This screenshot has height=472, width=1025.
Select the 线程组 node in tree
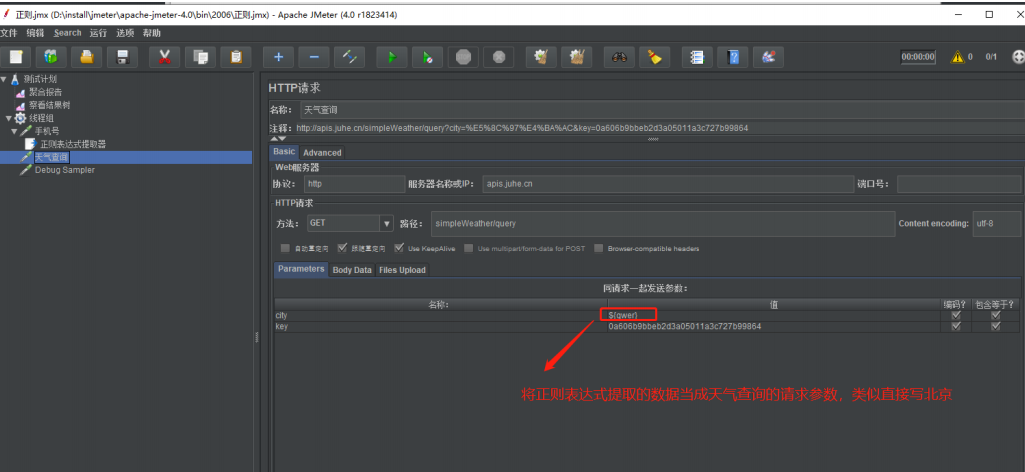pos(41,118)
